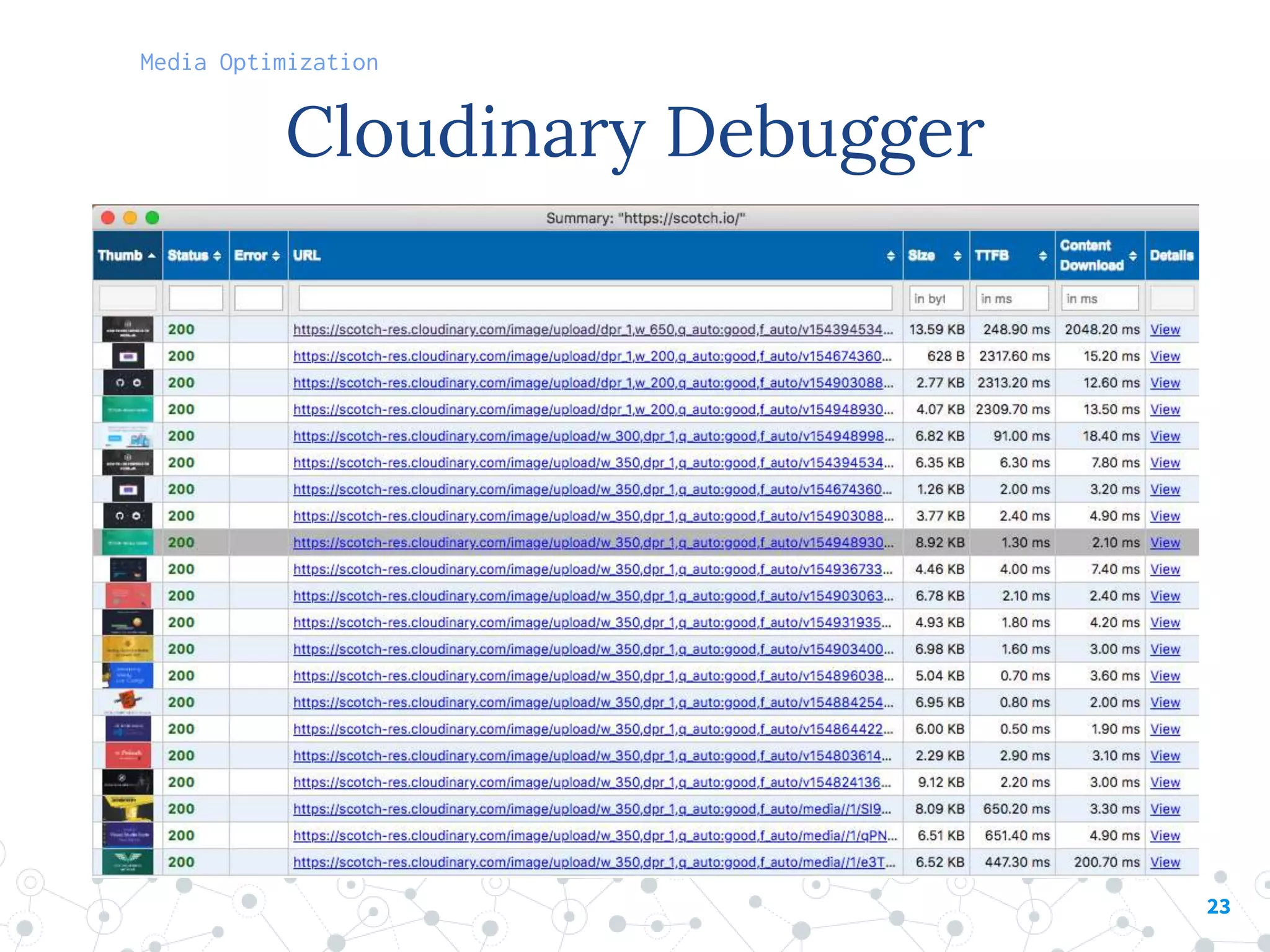Image resolution: width=1270 pixels, height=952 pixels.
Task: Click the Status filter input
Action: click(x=196, y=298)
